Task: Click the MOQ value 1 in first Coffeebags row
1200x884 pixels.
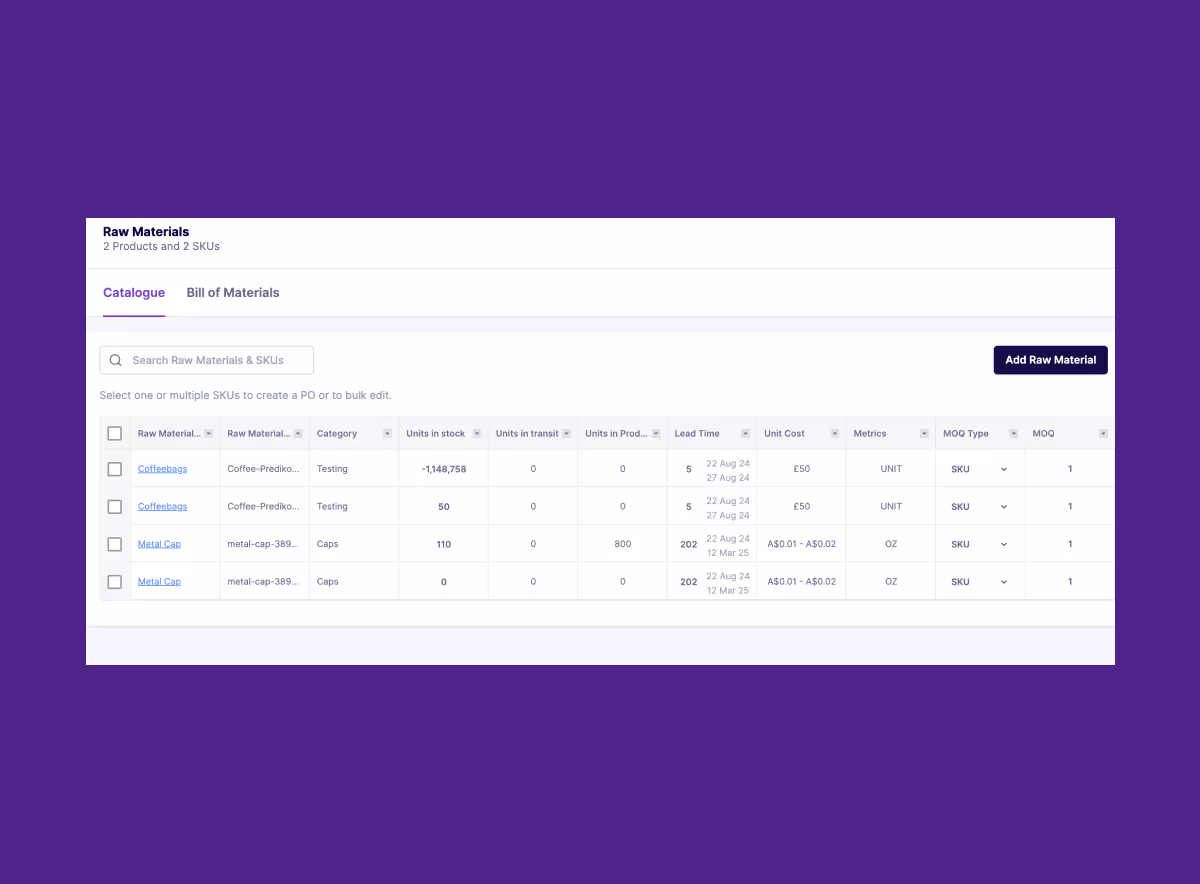Action: point(1070,469)
